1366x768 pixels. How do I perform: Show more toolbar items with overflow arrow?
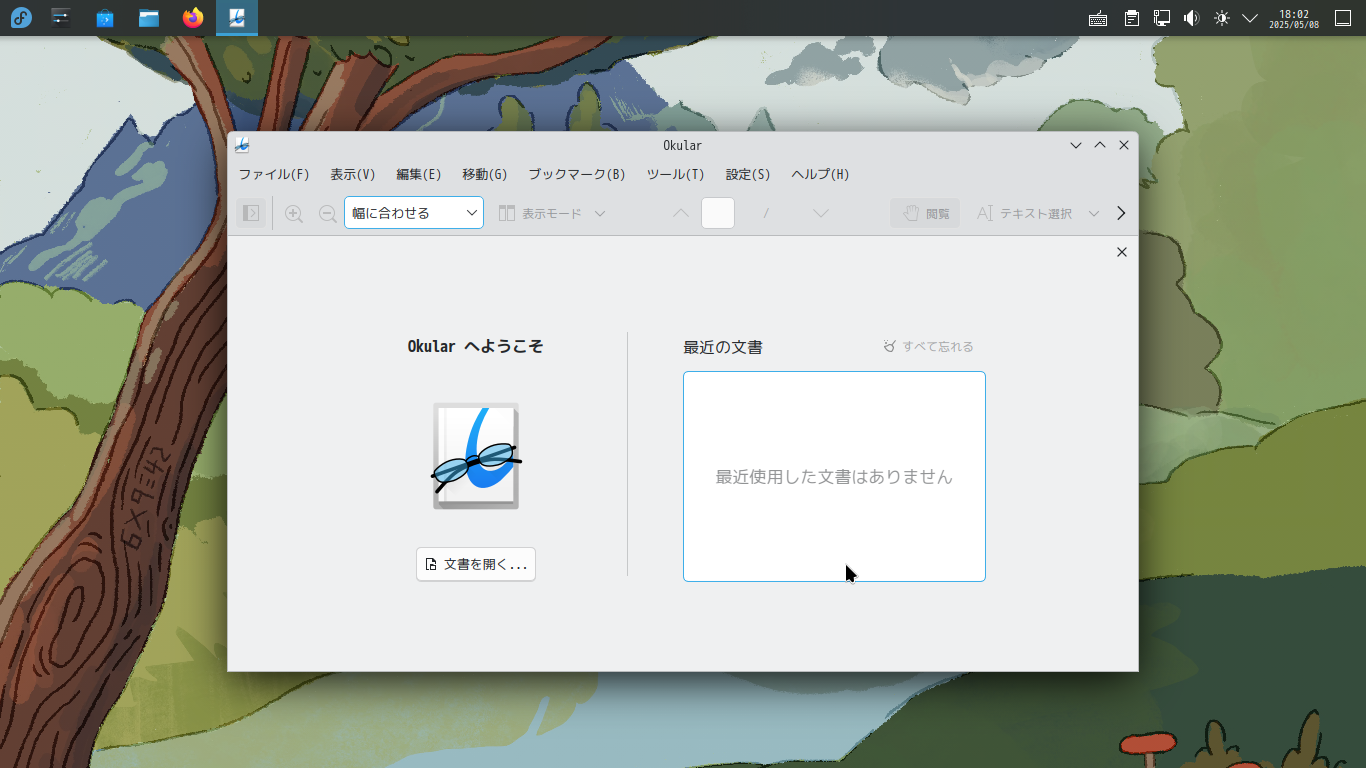(x=1121, y=213)
